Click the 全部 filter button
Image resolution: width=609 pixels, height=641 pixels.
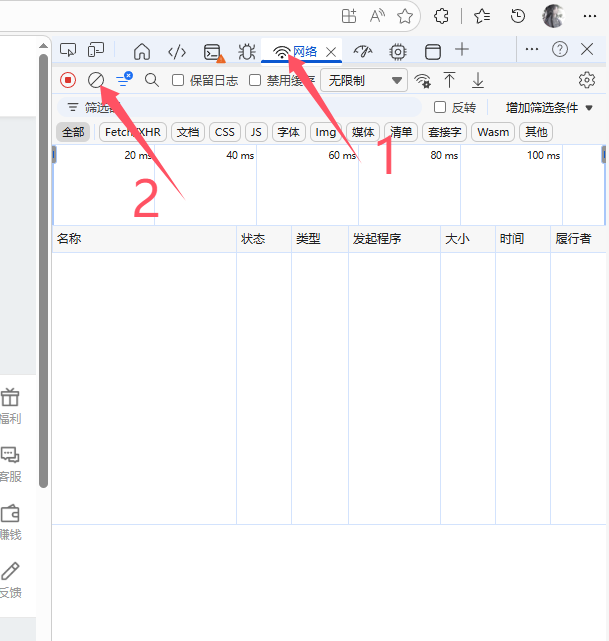click(x=73, y=132)
